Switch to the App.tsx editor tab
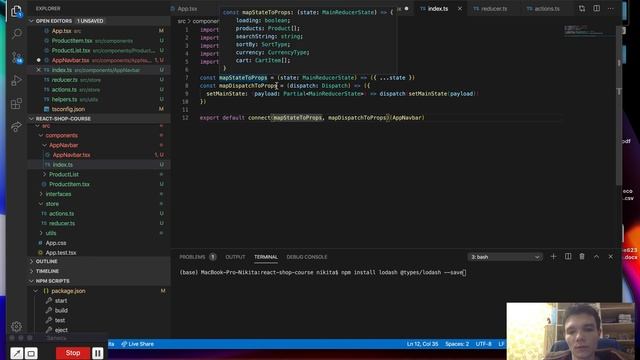 click(187, 8)
